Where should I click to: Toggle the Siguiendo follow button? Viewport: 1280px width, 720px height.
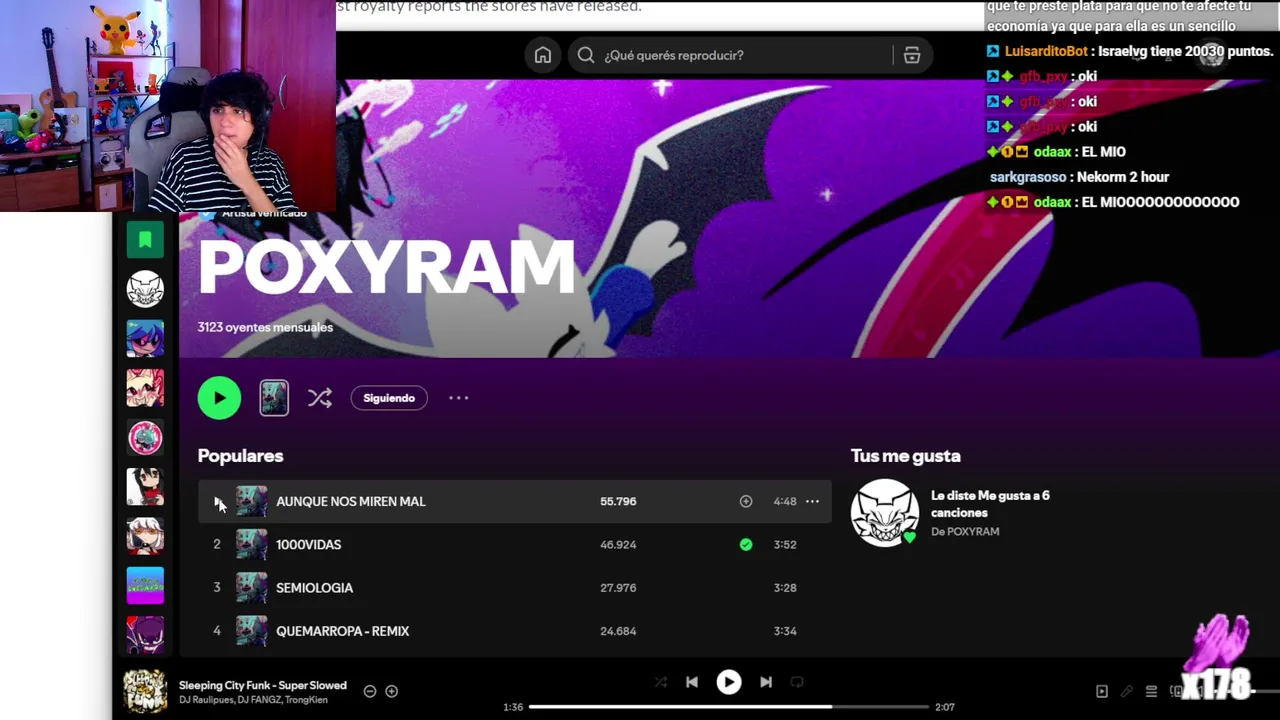tap(389, 398)
